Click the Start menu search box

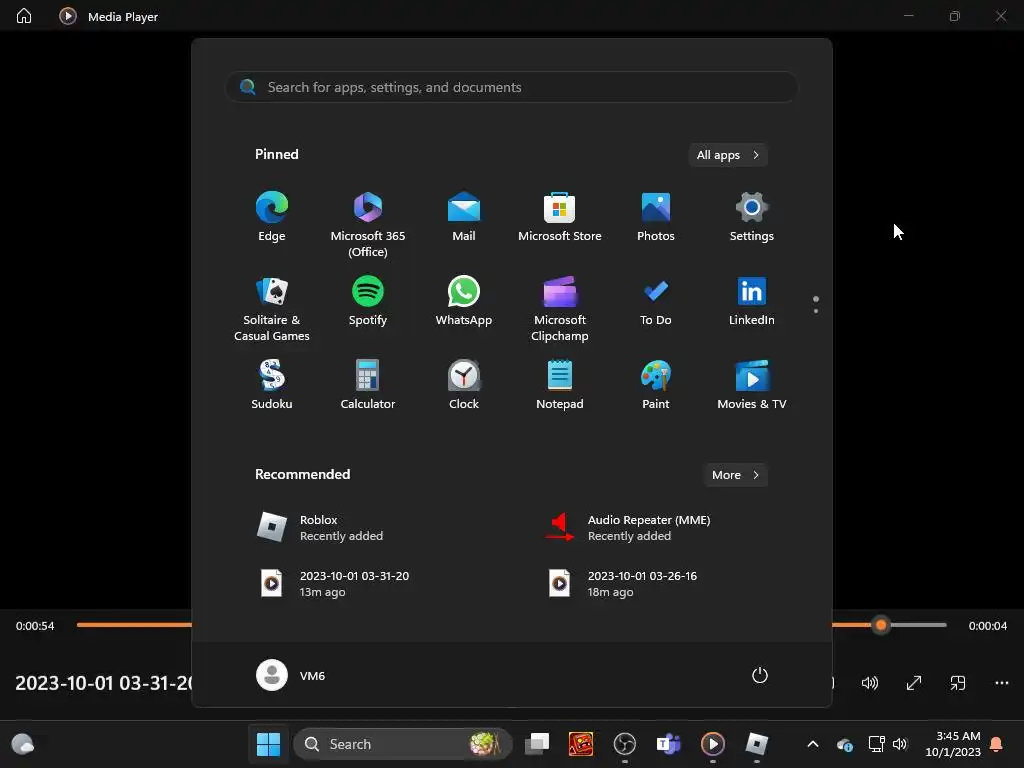pos(512,87)
